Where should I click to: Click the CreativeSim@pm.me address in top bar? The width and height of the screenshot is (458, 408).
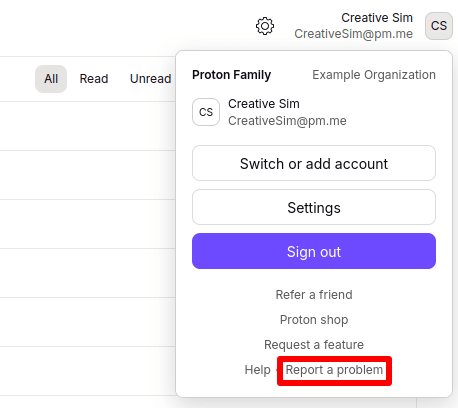tap(354, 34)
